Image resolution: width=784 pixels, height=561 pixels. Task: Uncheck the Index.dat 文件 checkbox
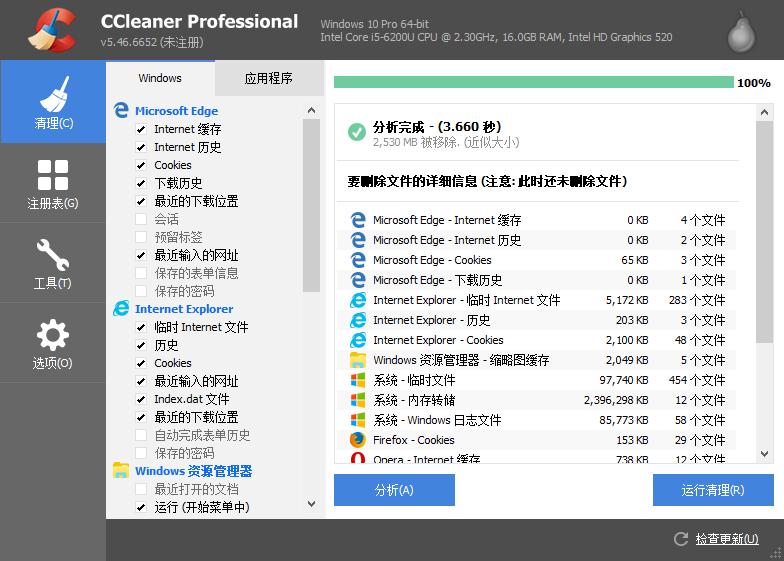[x=141, y=400]
